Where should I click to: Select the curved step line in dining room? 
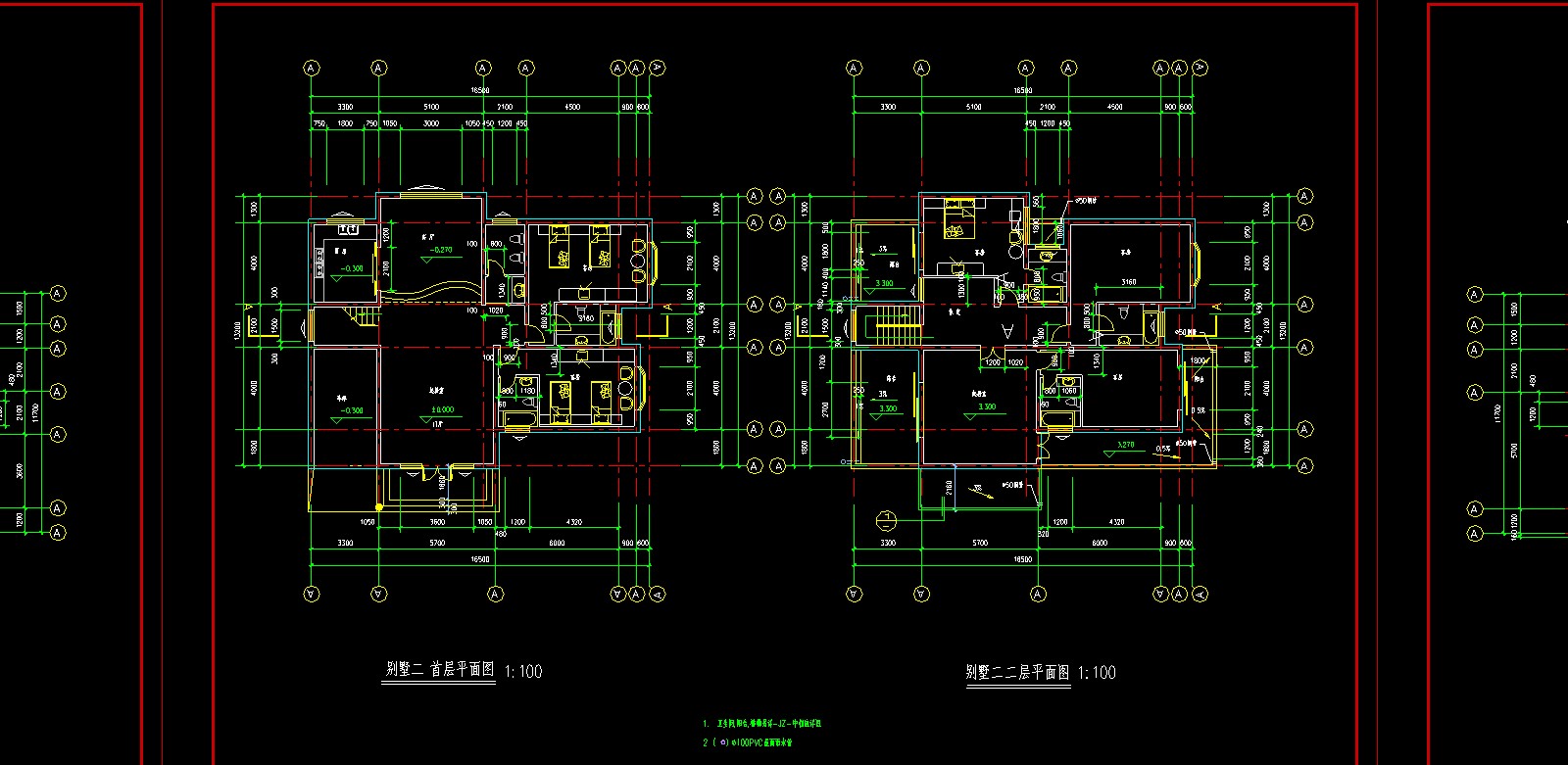pyautogui.click(x=430, y=291)
